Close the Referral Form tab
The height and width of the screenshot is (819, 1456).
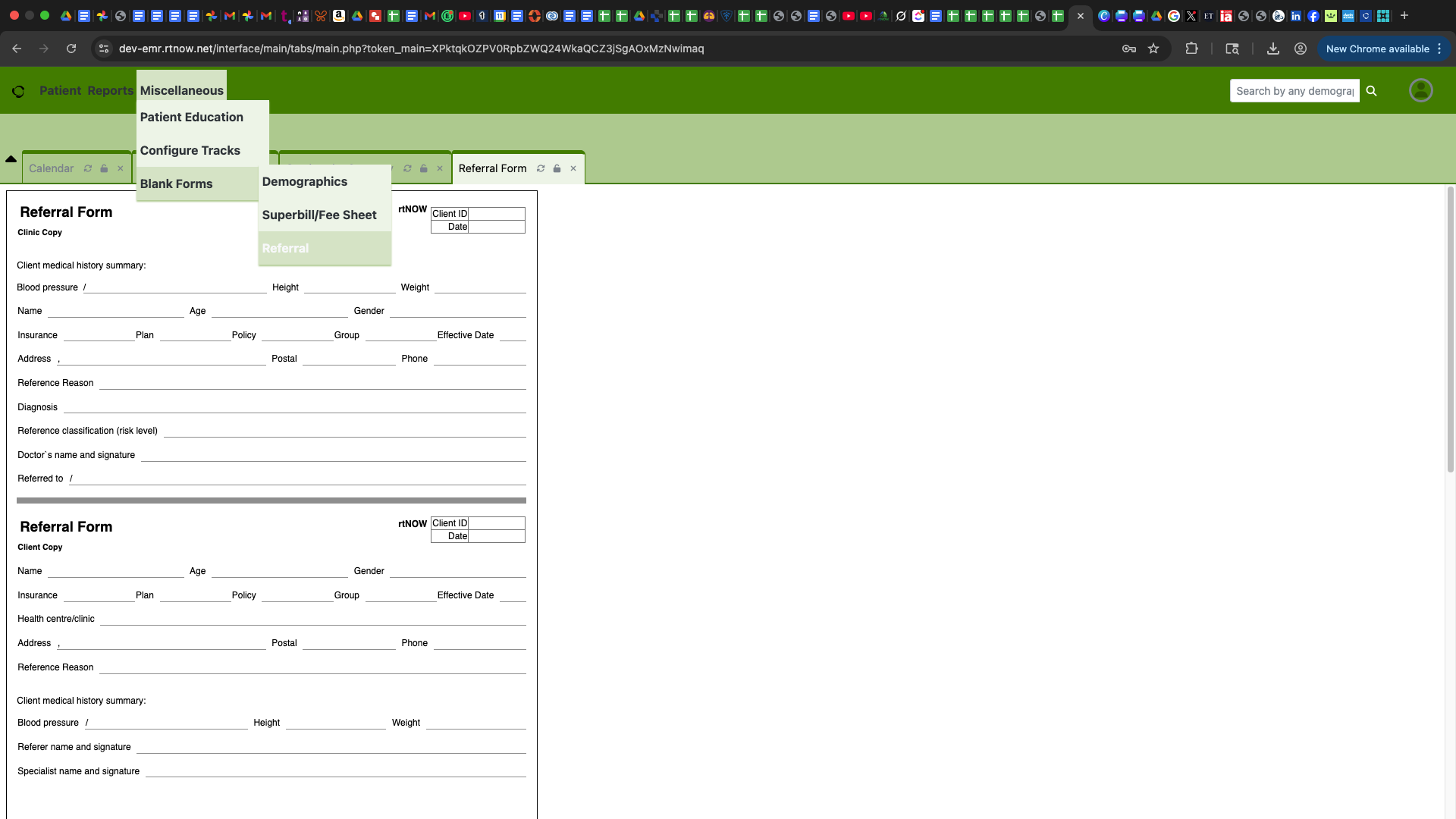573,168
